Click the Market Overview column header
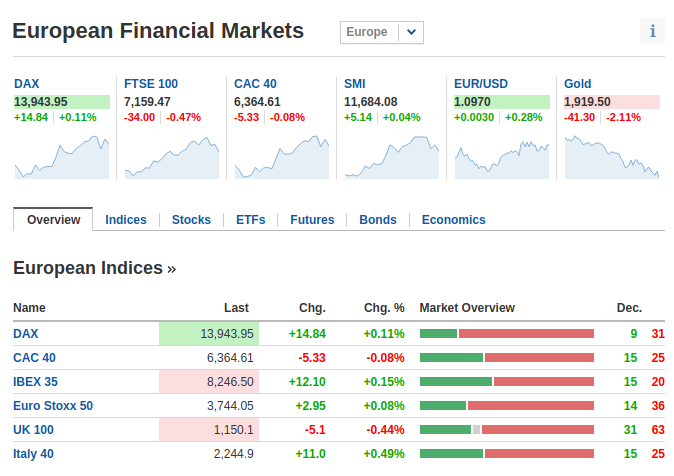This screenshot has width=674, height=476. pos(467,308)
